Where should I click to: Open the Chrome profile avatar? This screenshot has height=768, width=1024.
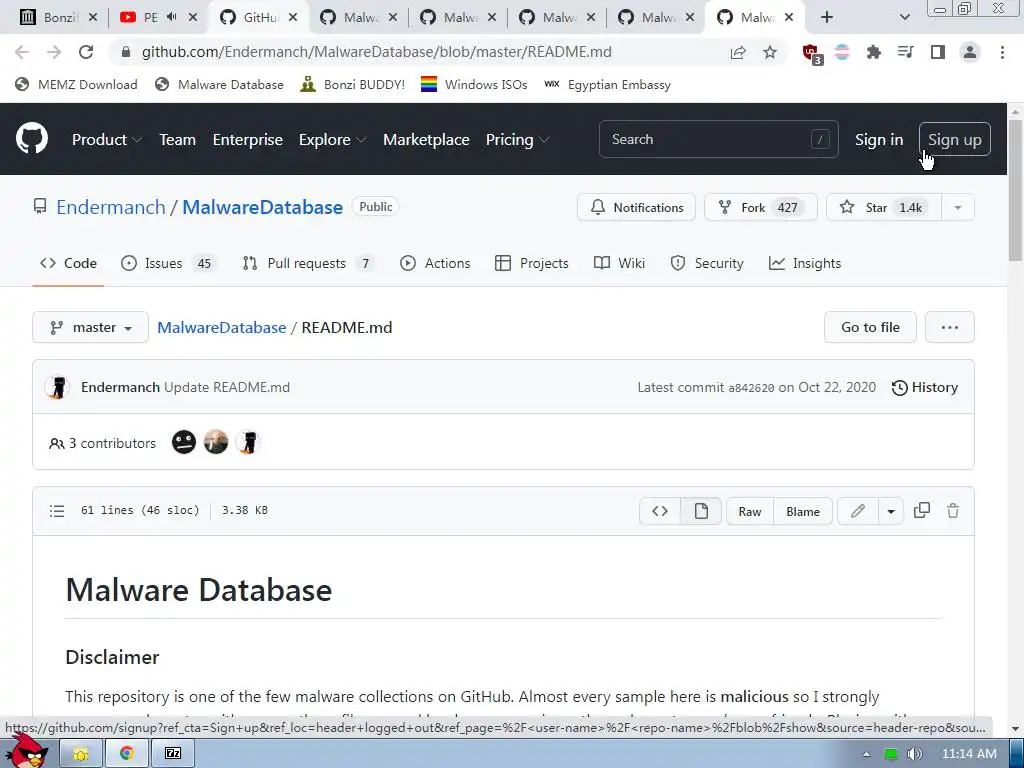[x=970, y=52]
